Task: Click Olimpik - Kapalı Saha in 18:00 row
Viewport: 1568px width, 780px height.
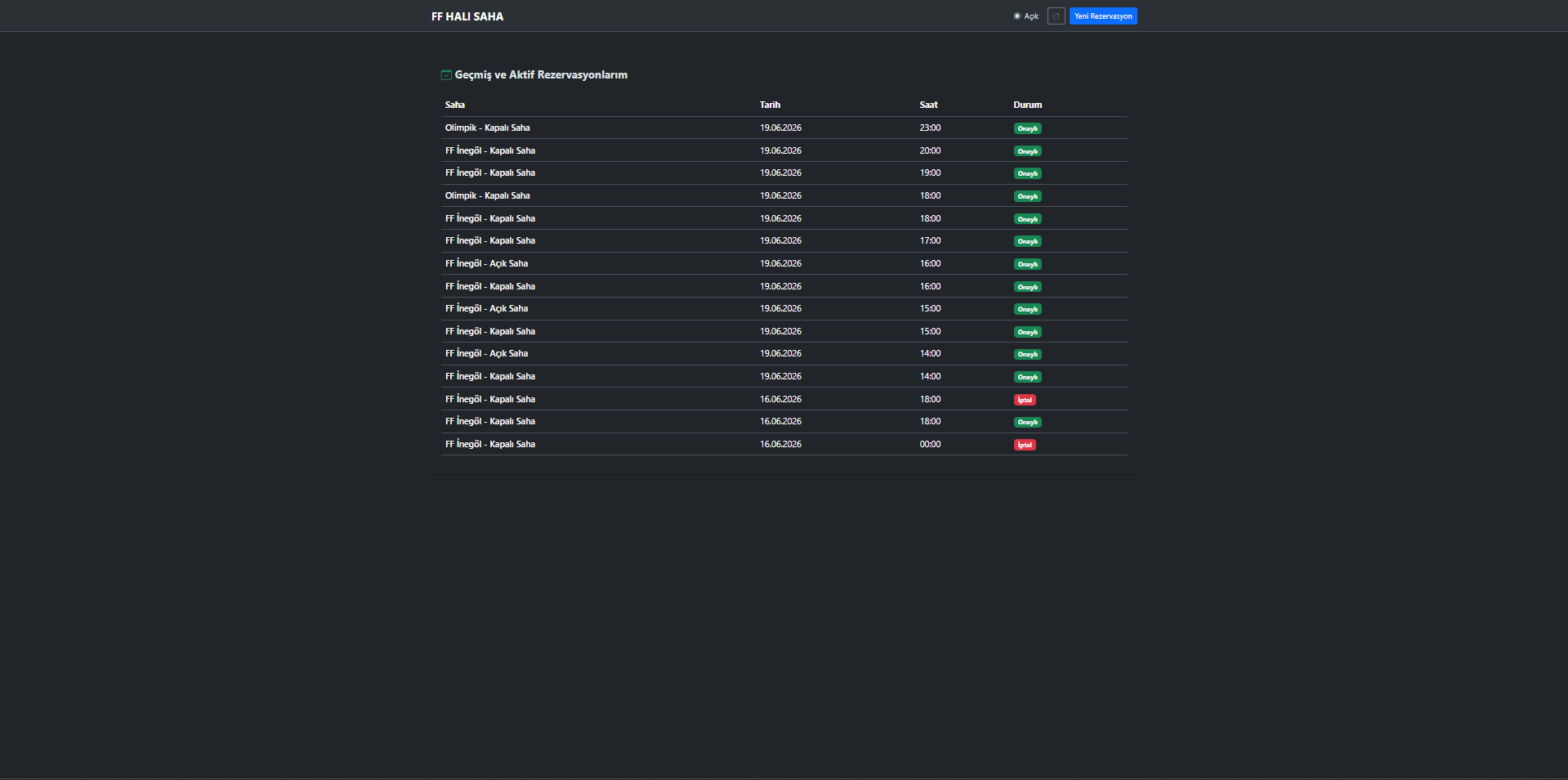Action: [x=487, y=195]
